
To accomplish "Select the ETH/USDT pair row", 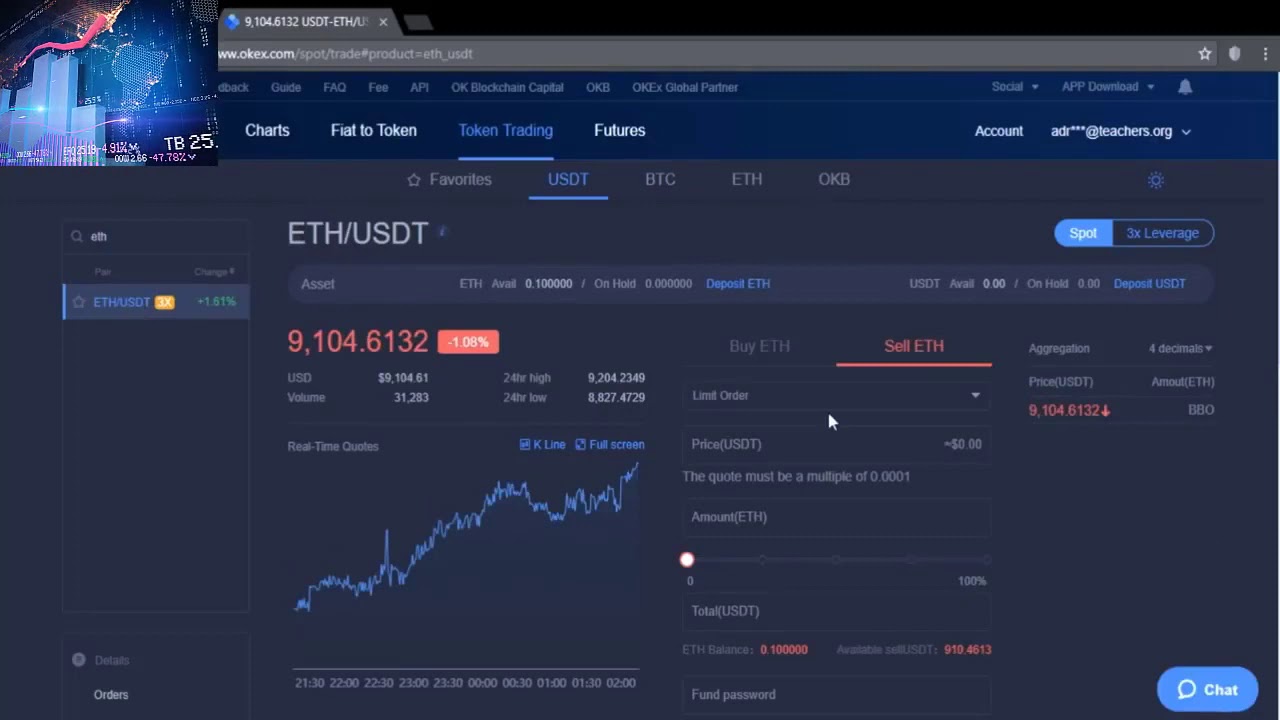I will pos(156,302).
